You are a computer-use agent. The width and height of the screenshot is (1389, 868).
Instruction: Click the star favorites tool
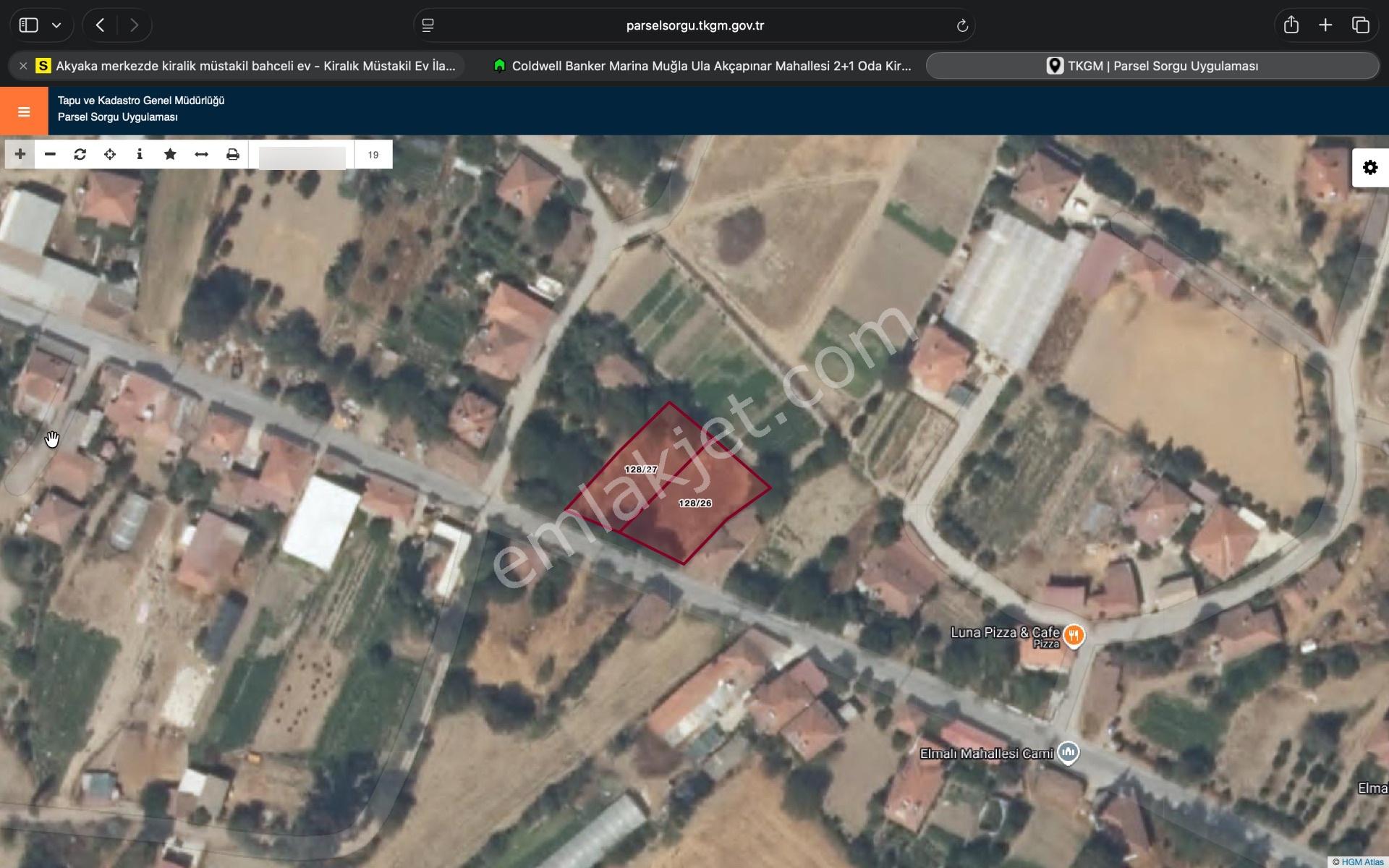pos(170,154)
